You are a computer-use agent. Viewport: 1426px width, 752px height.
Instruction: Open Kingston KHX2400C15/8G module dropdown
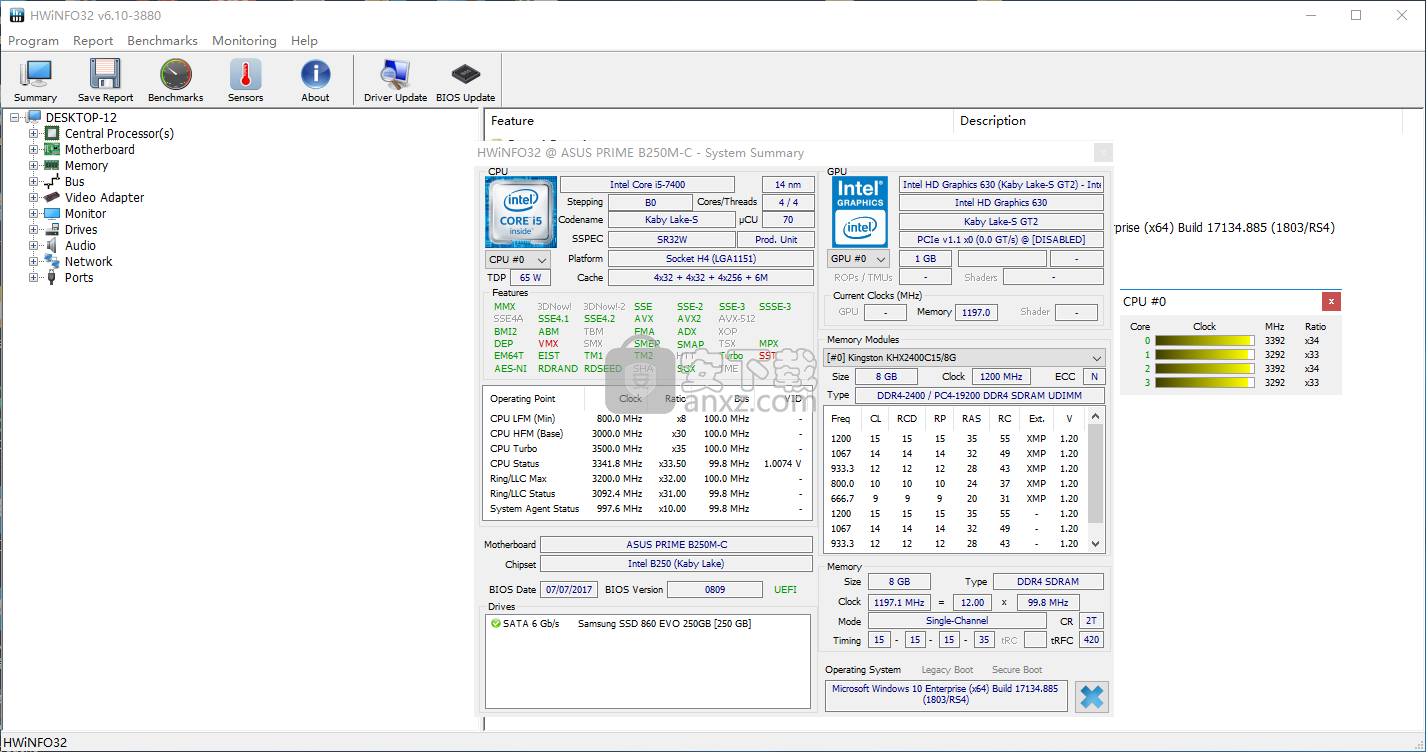point(964,357)
